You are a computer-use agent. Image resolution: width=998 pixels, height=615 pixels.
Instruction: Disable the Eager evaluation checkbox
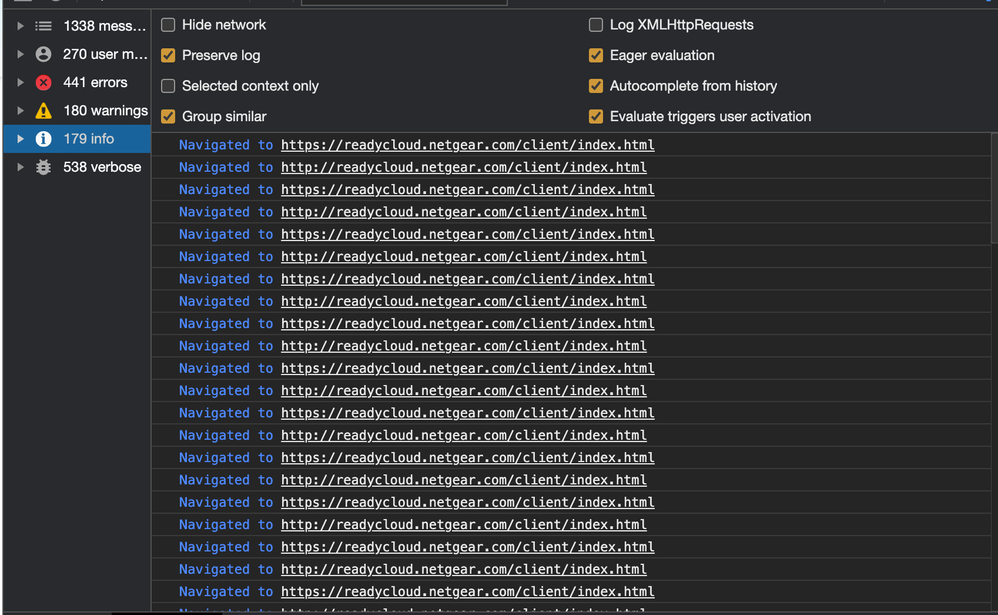[x=596, y=55]
